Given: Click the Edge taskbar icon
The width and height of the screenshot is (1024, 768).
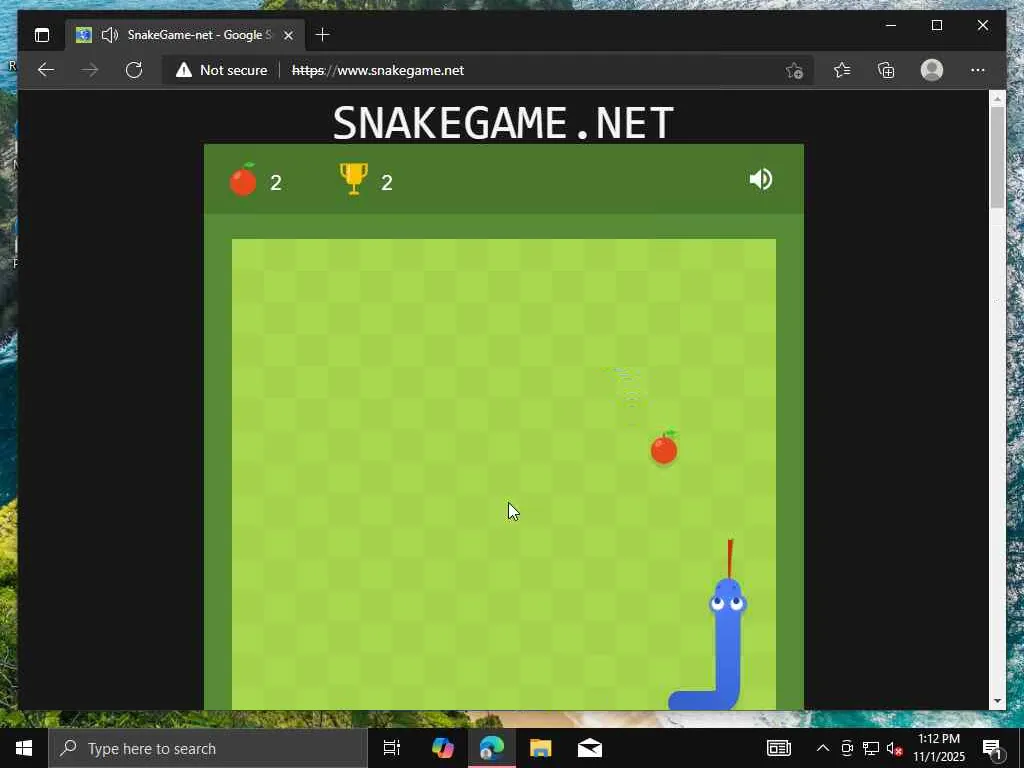Looking at the screenshot, I should [x=492, y=748].
